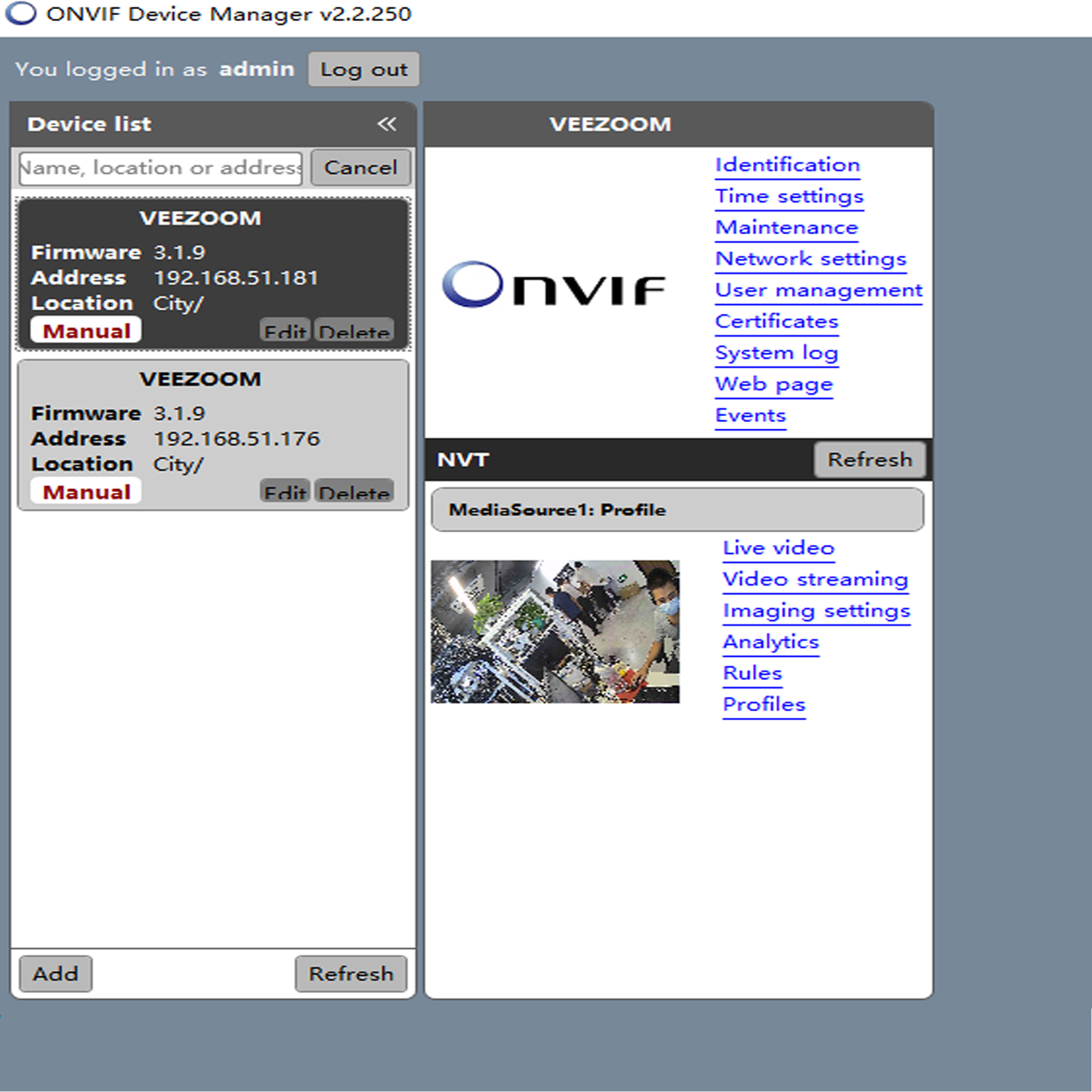Open Network settings
The width and height of the screenshot is (1092, 1092).
[810, 259]
